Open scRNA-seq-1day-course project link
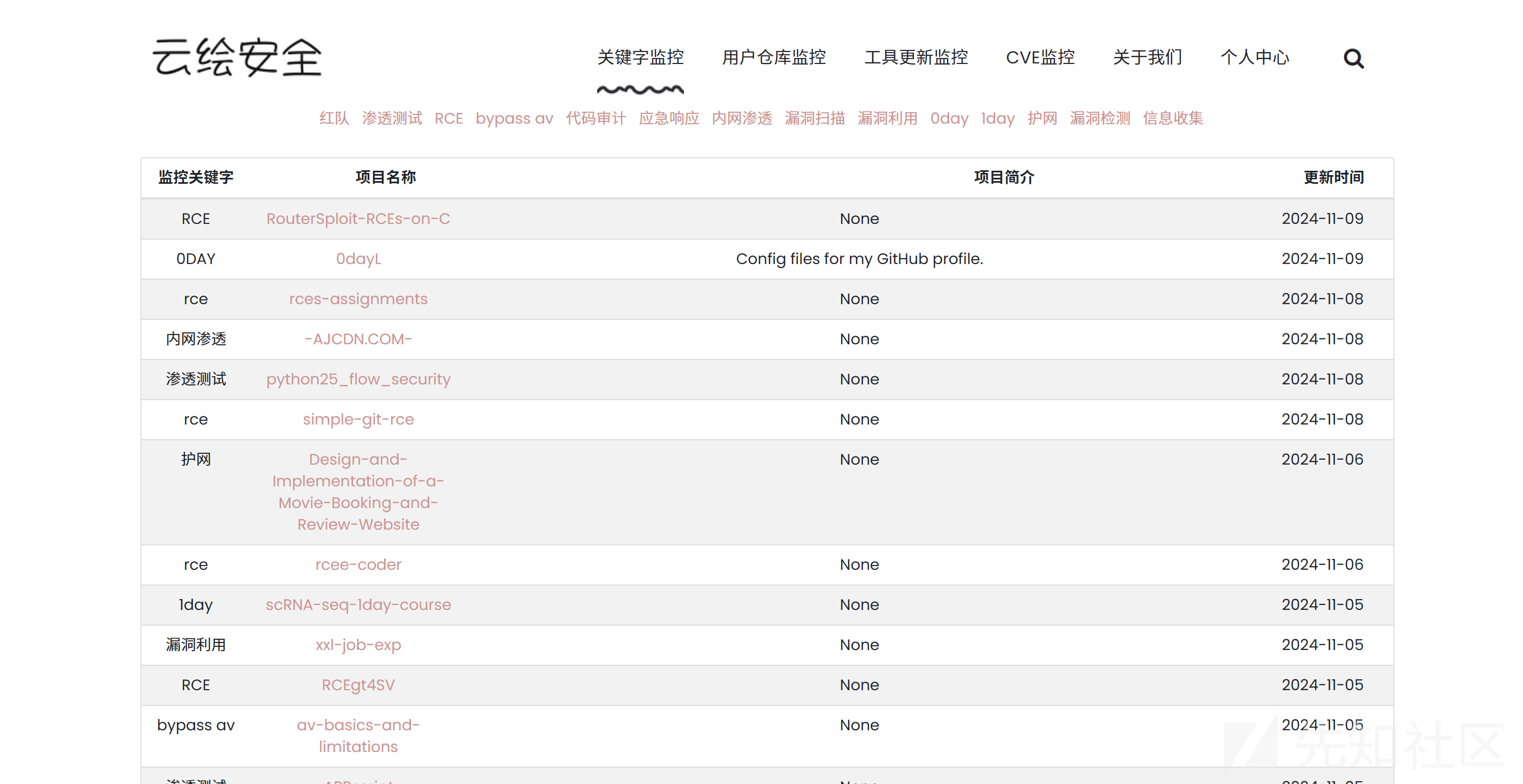The image size is (1523, 784). pos(357,605)
